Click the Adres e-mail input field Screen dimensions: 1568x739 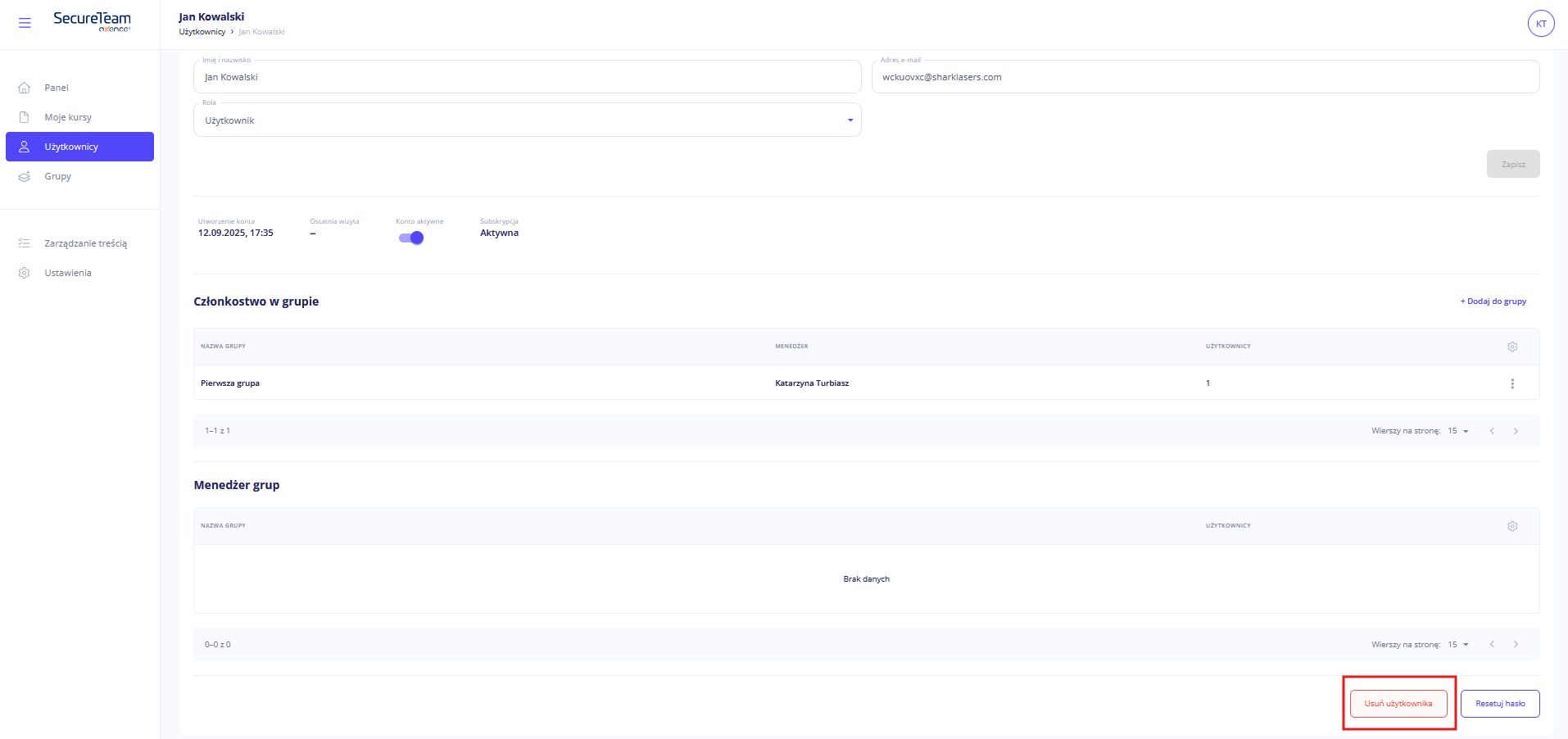click(x=1204, y=77)
